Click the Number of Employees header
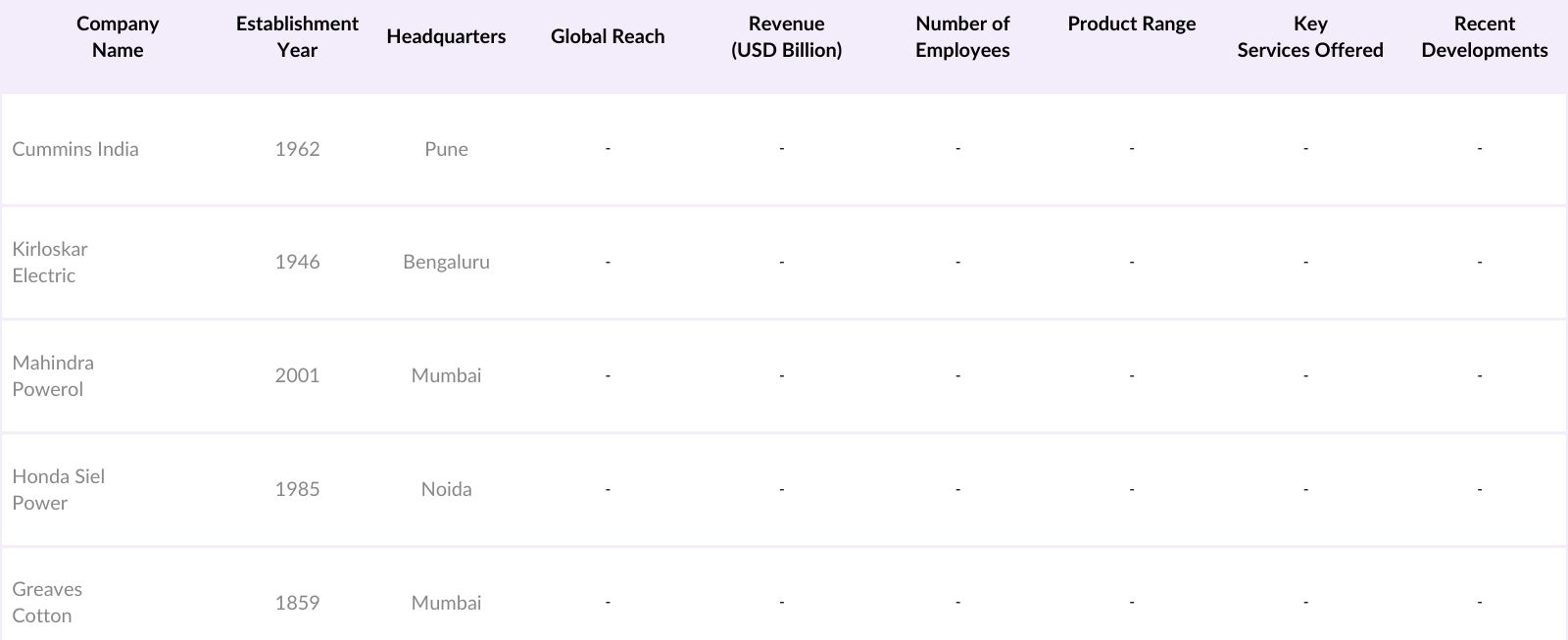 coord(962,36)
